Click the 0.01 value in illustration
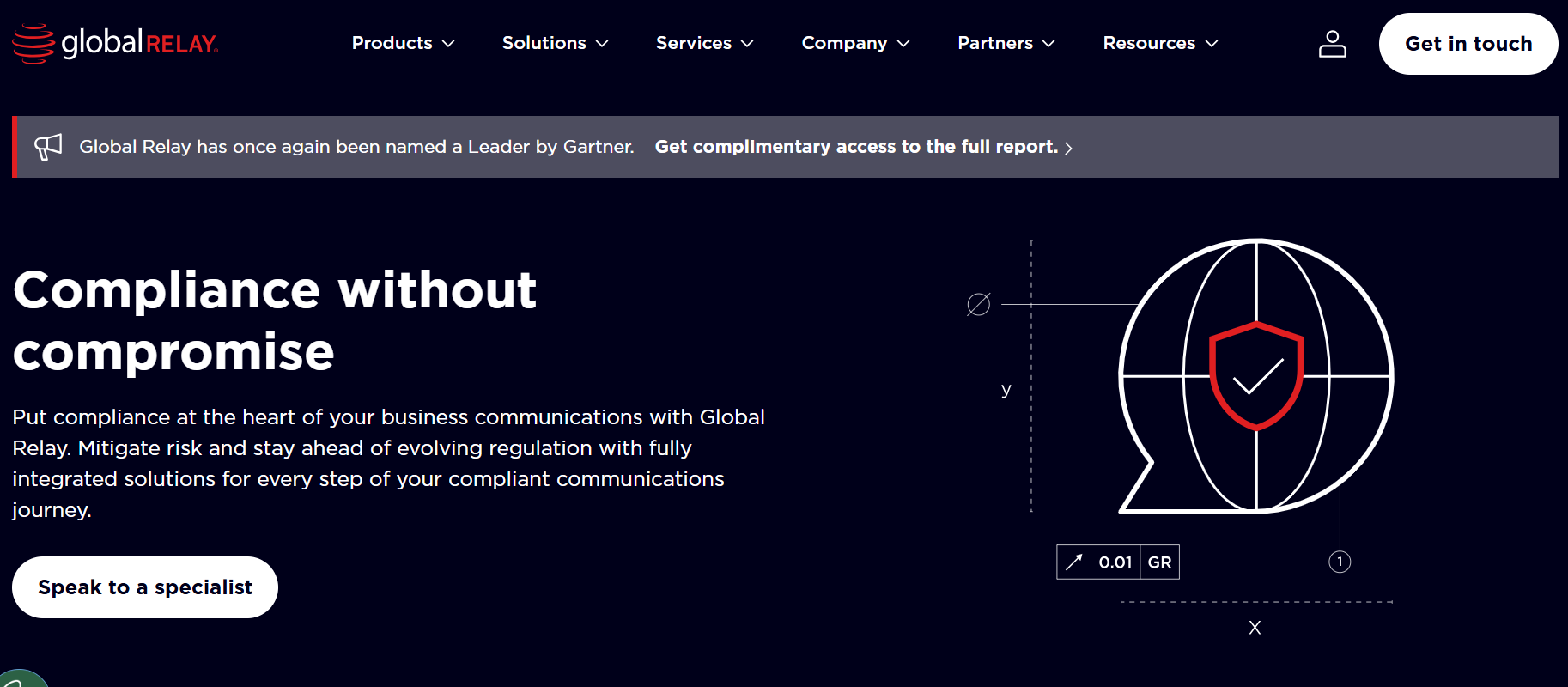Viewport: 1568px width, 687px height. point(1115,562)
